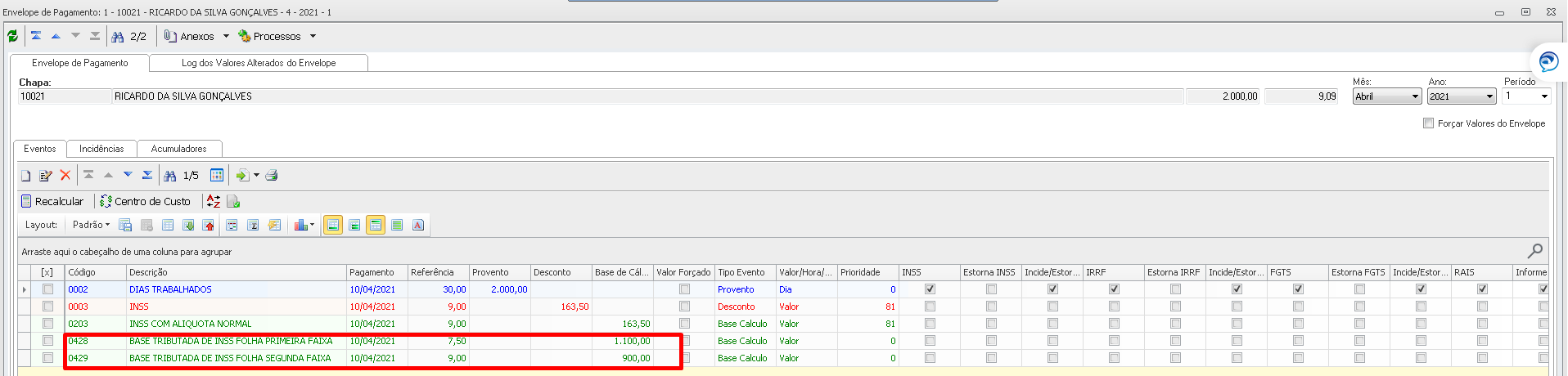
Task: Check row selector for DIAS TRABALHADOS
Action: coord(47,289)
